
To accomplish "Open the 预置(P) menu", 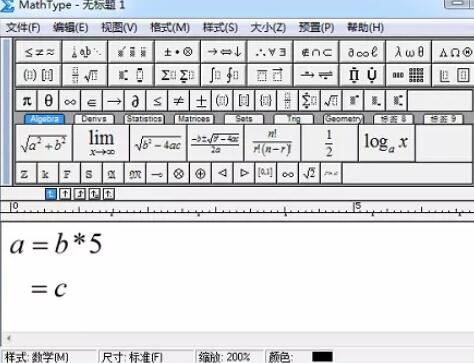I will pos(316,27).
